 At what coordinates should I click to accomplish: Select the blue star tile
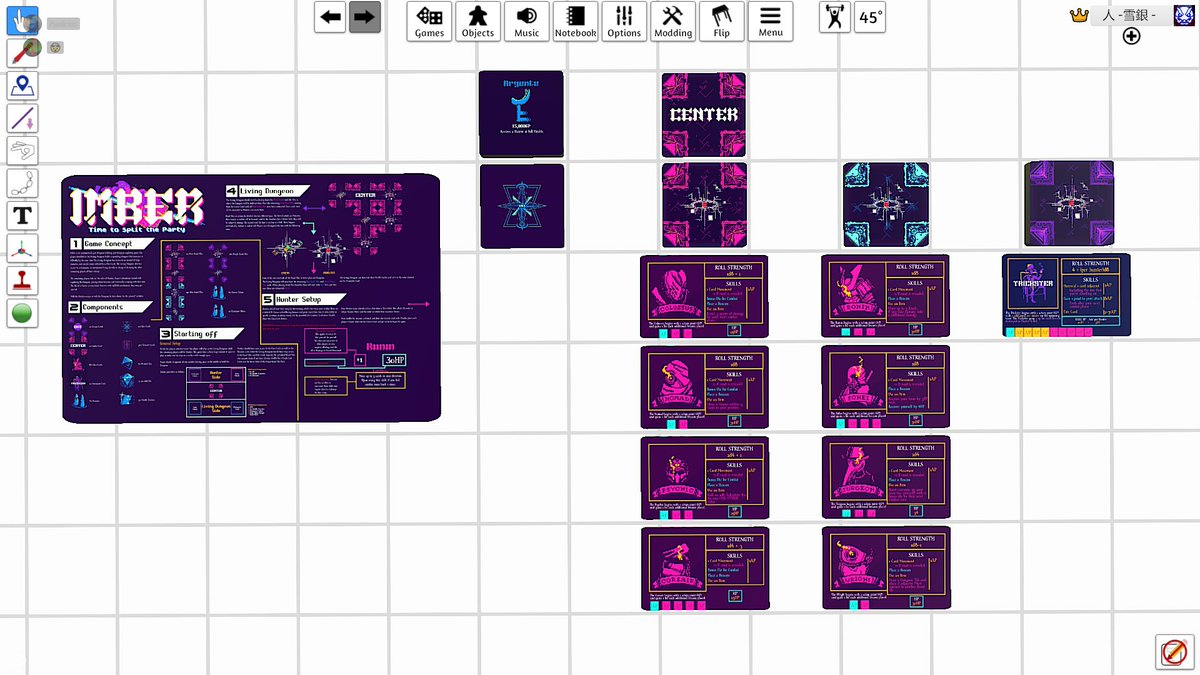(x=522, y=206)
